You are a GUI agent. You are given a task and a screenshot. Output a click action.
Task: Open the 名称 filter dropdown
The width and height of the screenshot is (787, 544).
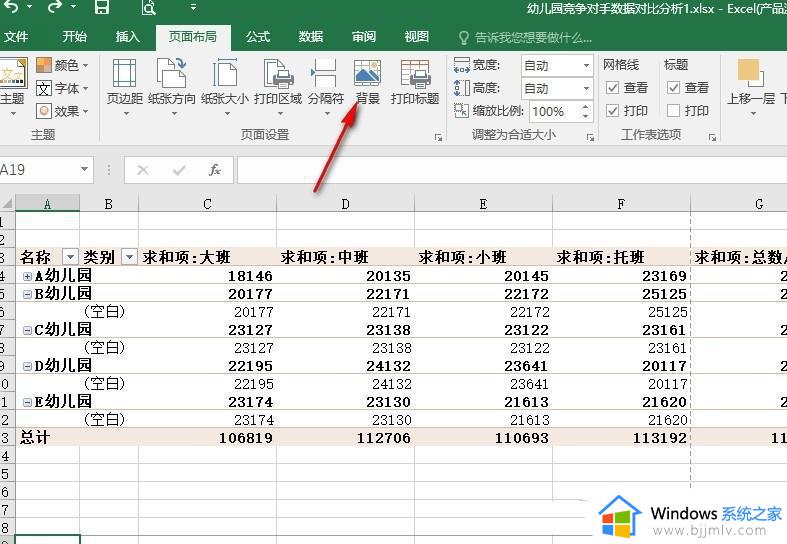(x=70, y=257)
